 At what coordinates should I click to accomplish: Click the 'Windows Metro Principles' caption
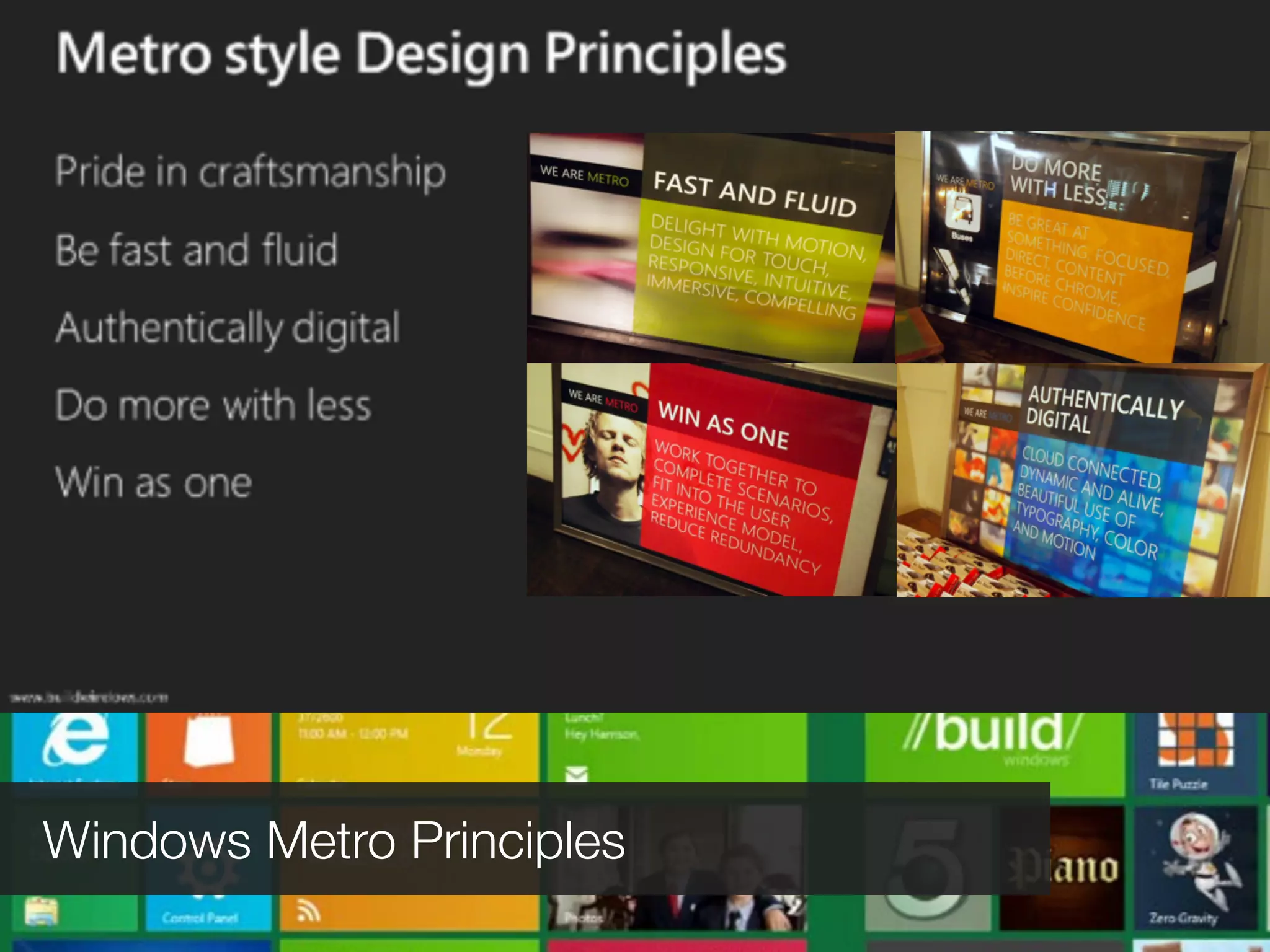334,840
